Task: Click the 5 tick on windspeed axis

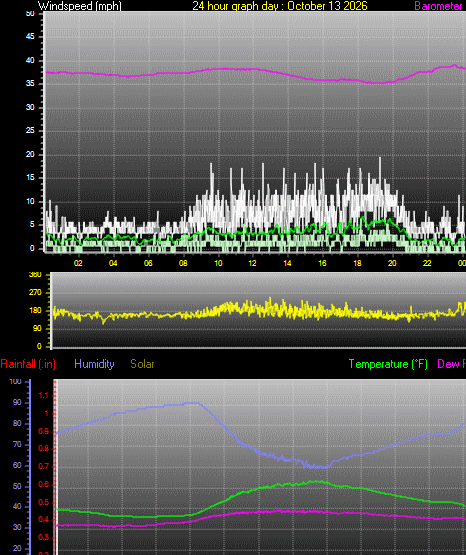Action: [32, 224]
